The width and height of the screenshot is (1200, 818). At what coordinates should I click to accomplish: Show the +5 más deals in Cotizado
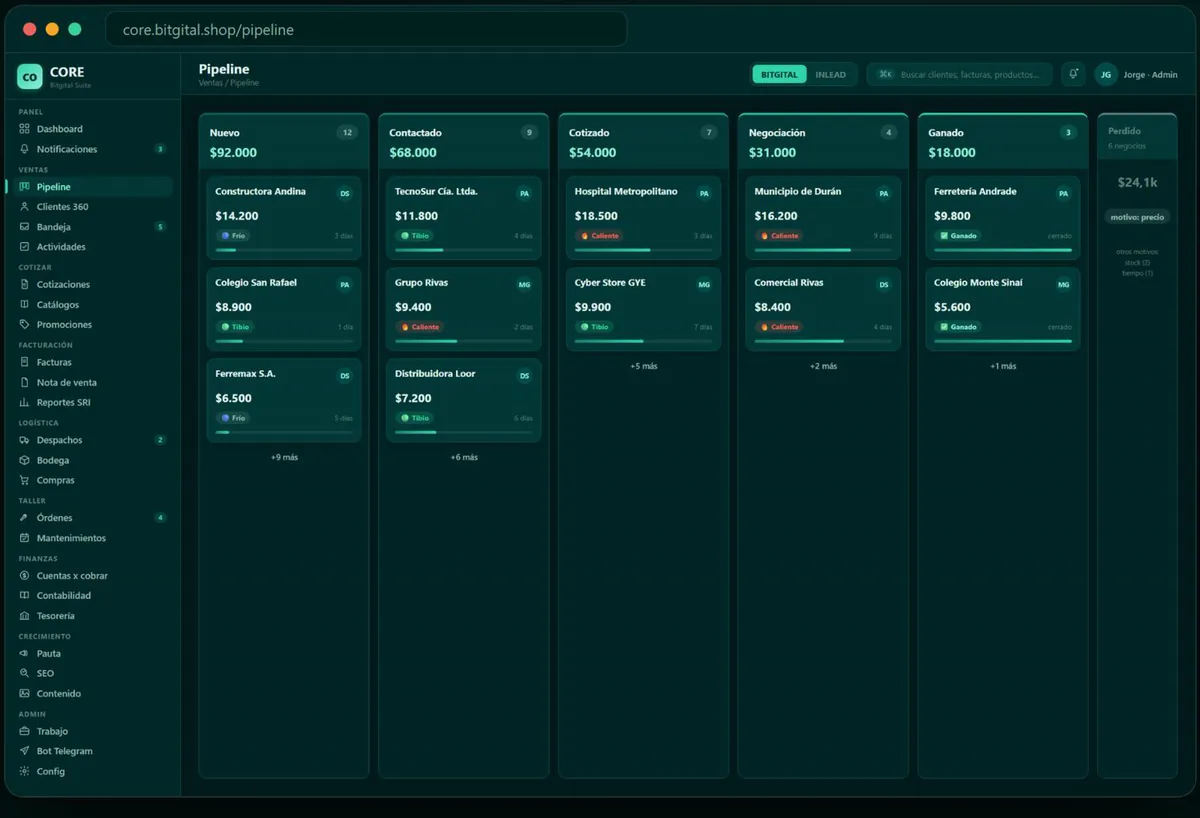[644, 366]
